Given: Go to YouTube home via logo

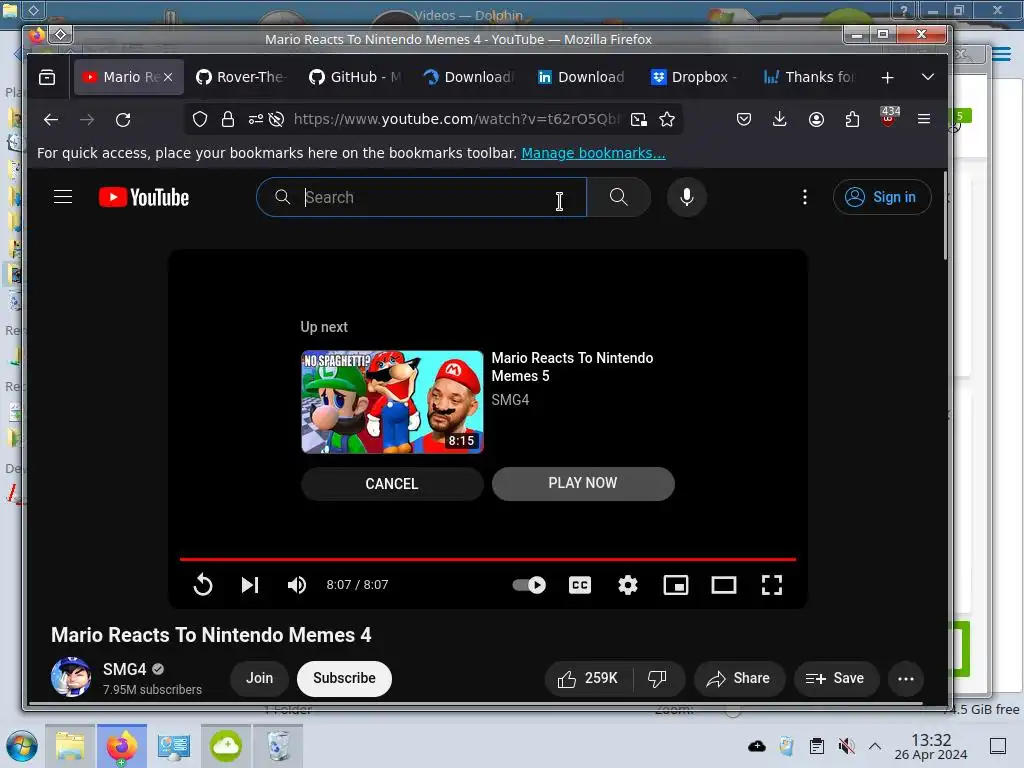Looking at the screenshot, I should click(144, 197).
